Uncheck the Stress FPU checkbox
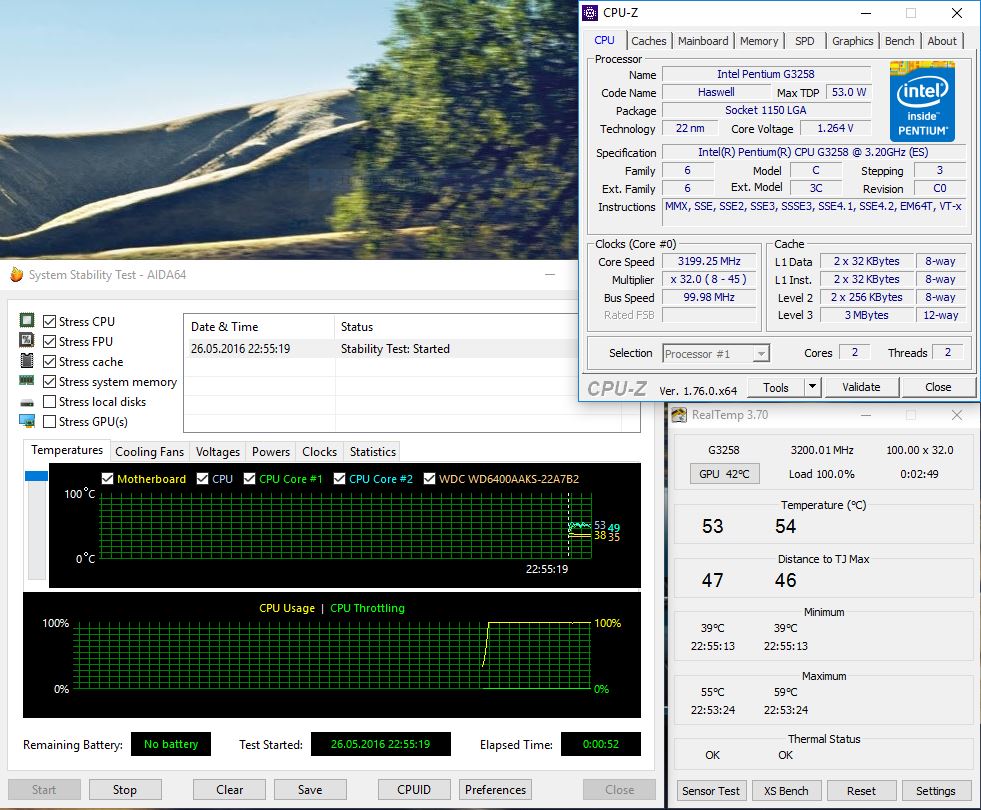 [49, 342]
